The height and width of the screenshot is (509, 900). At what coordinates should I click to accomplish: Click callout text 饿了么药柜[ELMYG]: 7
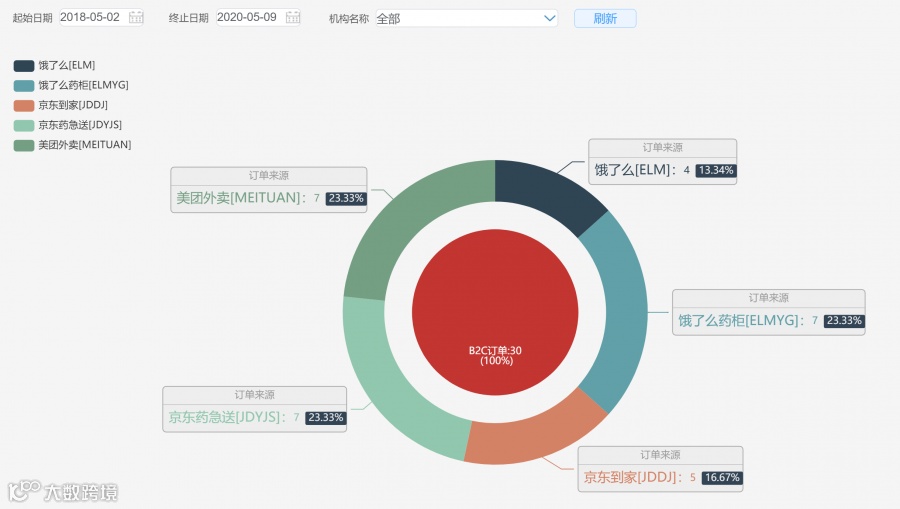748,320
